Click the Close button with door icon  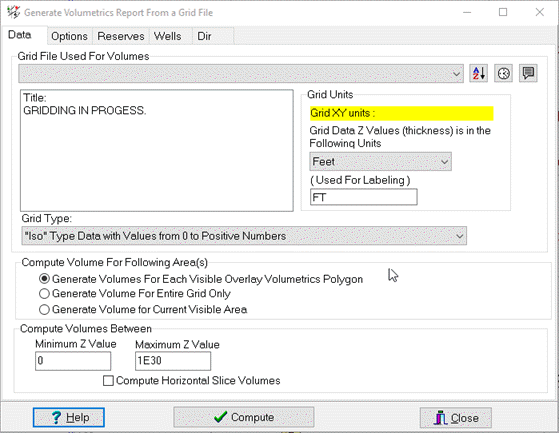(x=456, y=418)
